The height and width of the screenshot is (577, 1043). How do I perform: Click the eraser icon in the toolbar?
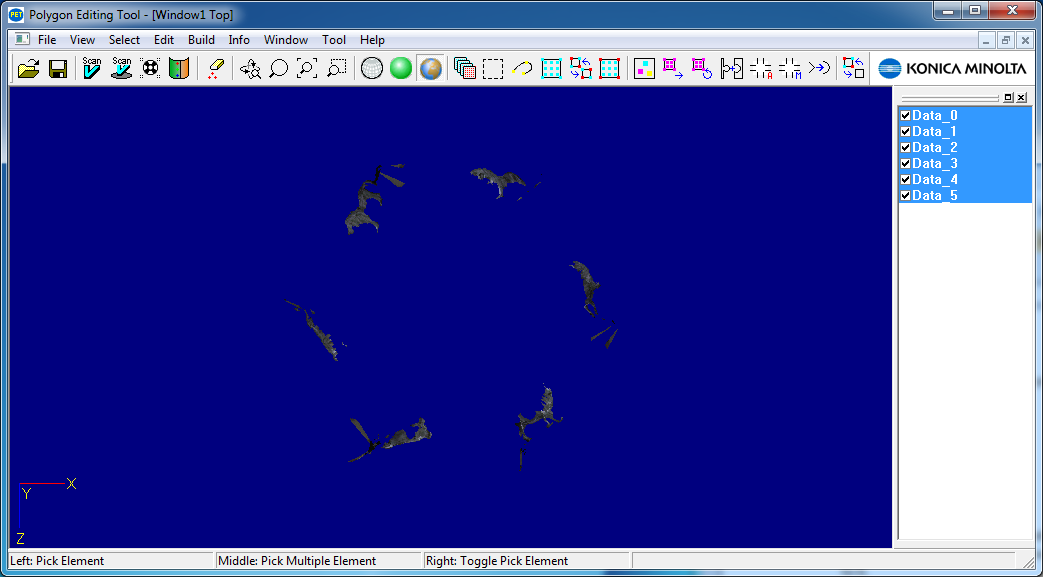tap(215, 68)
